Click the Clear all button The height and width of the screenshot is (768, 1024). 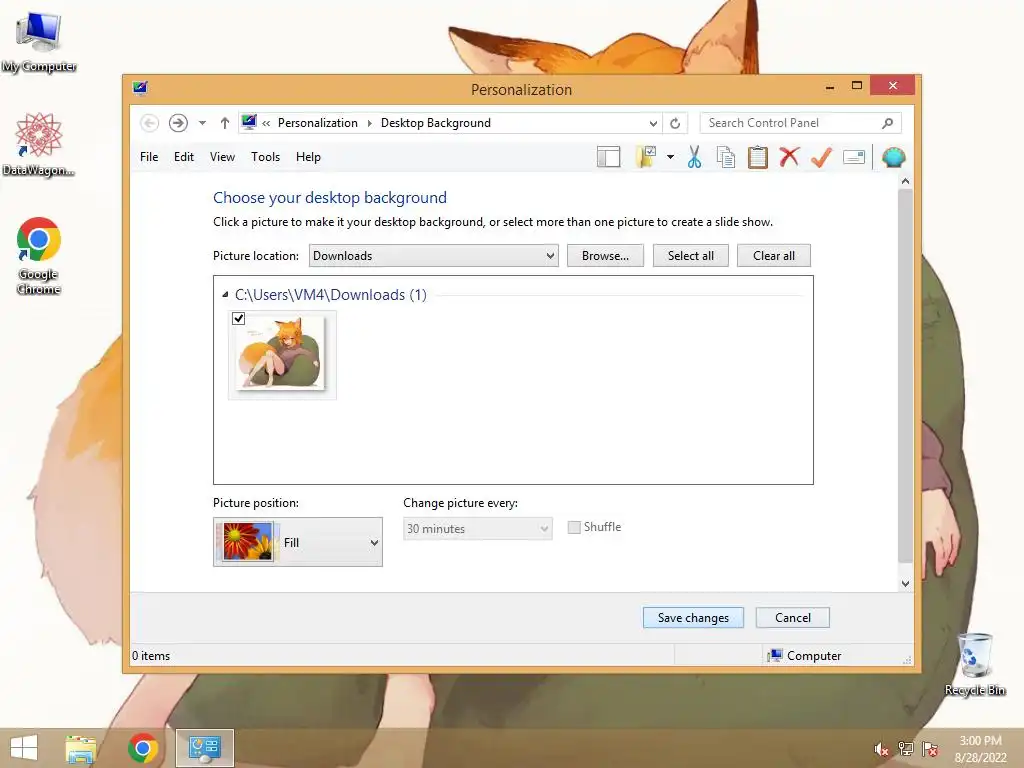774,255
